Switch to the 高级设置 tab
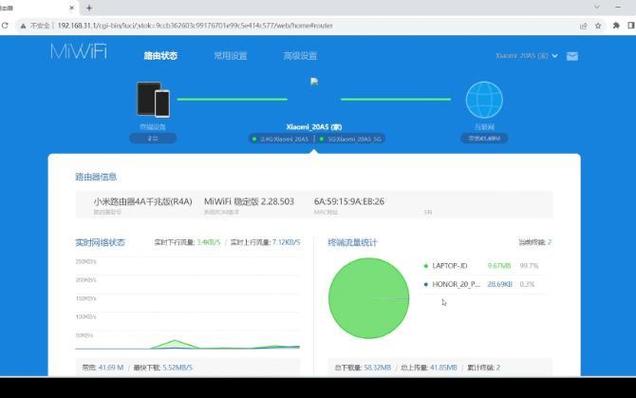 300,56
